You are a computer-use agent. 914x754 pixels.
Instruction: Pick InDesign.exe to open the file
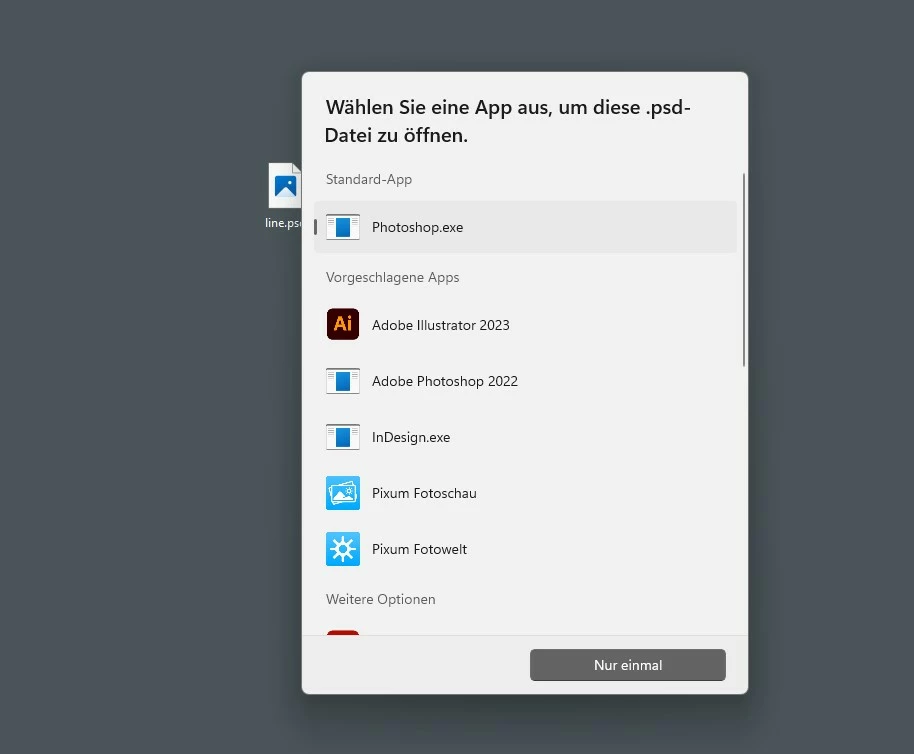click(525, 437)
